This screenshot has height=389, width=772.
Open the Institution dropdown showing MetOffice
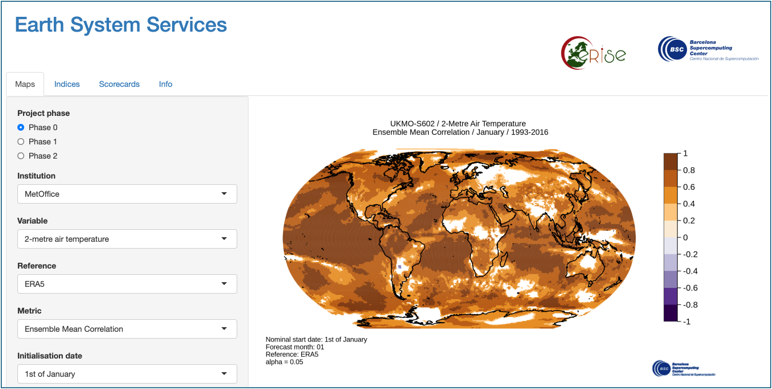tap(127, 194)
